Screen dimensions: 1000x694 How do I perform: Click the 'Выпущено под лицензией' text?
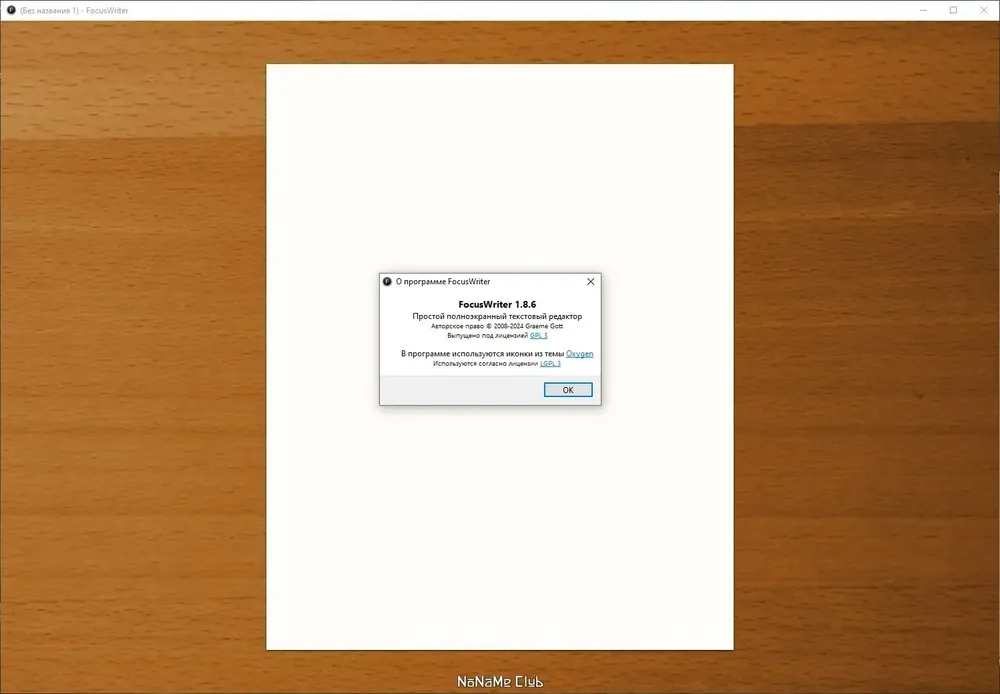pos(487,336)
